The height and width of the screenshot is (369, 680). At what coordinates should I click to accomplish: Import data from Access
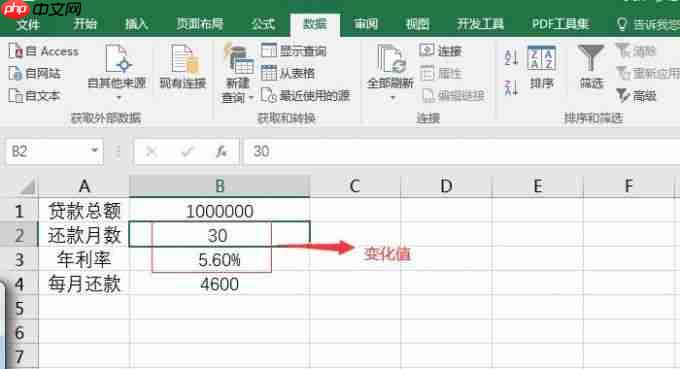click(x=43, y=51)
